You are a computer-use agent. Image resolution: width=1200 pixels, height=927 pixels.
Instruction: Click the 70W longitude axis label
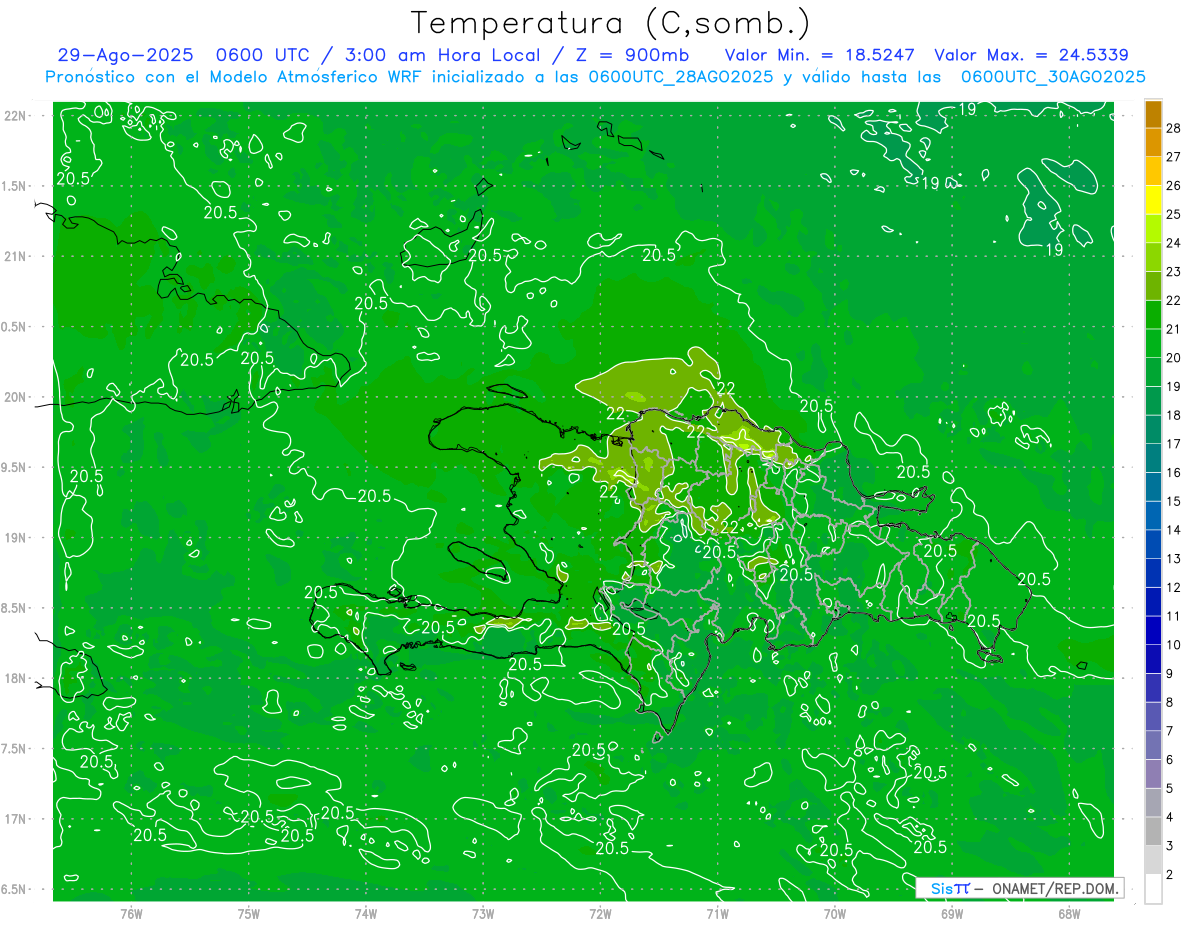(x=835, y=914)
